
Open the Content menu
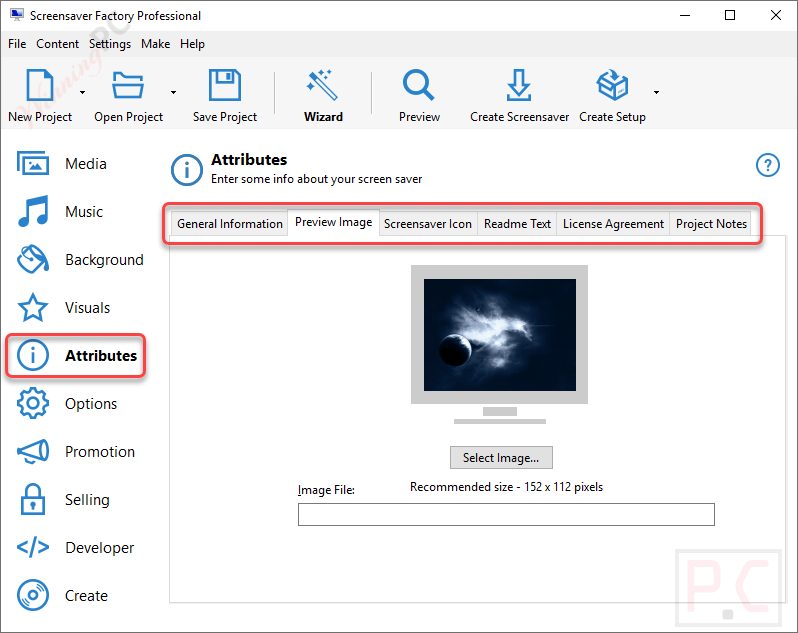(58, 44)
